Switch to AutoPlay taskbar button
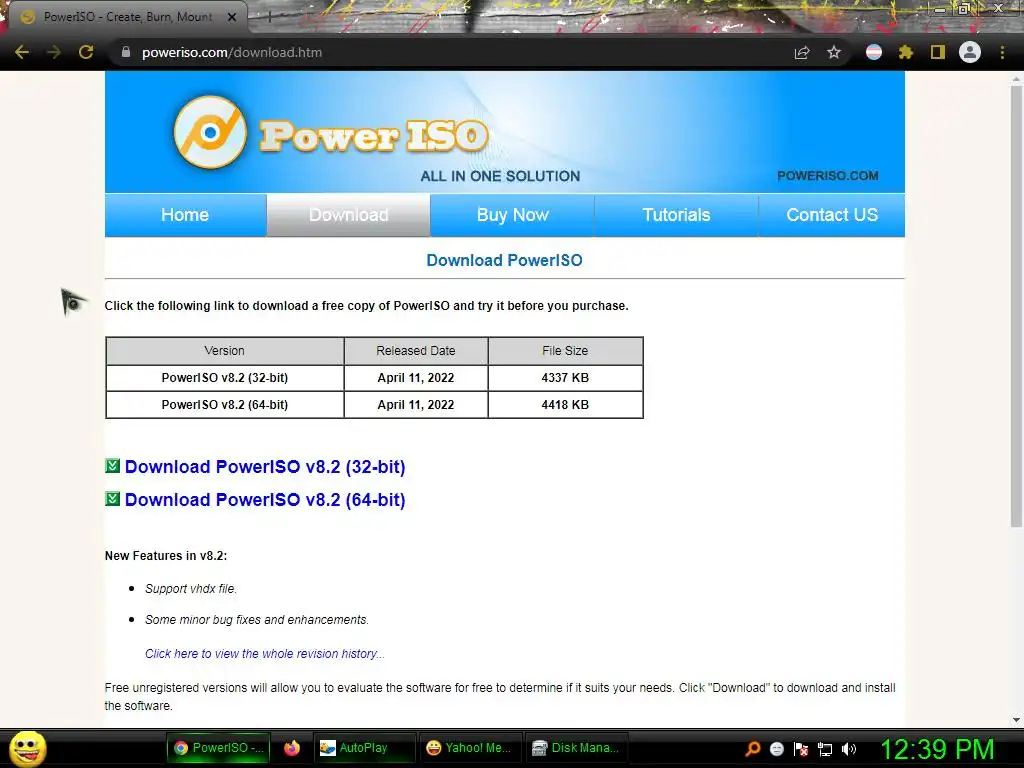 coord(364,748)
